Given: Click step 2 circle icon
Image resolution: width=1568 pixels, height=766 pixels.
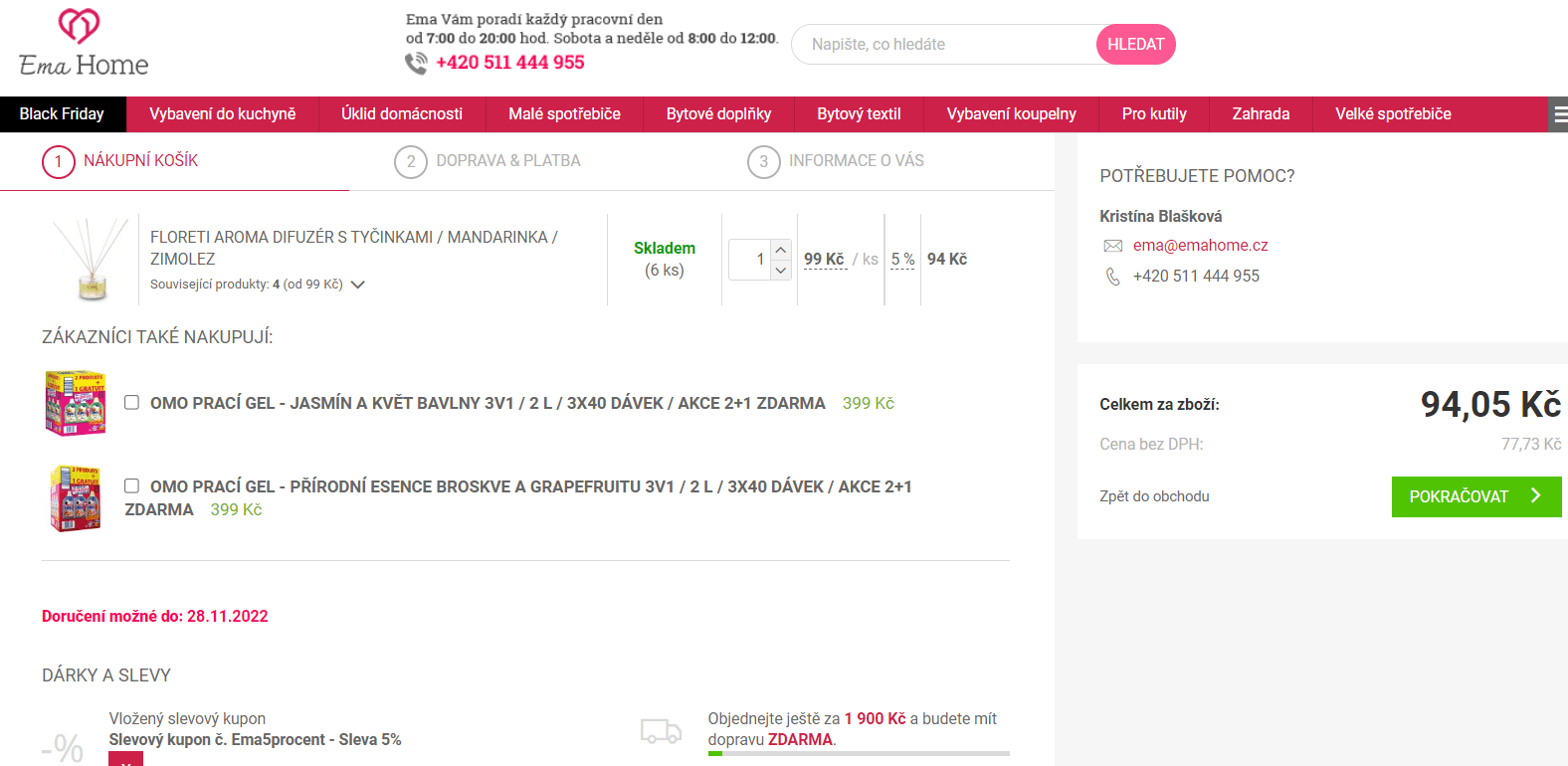Looking at the screenshot, I should pos(411,162).
